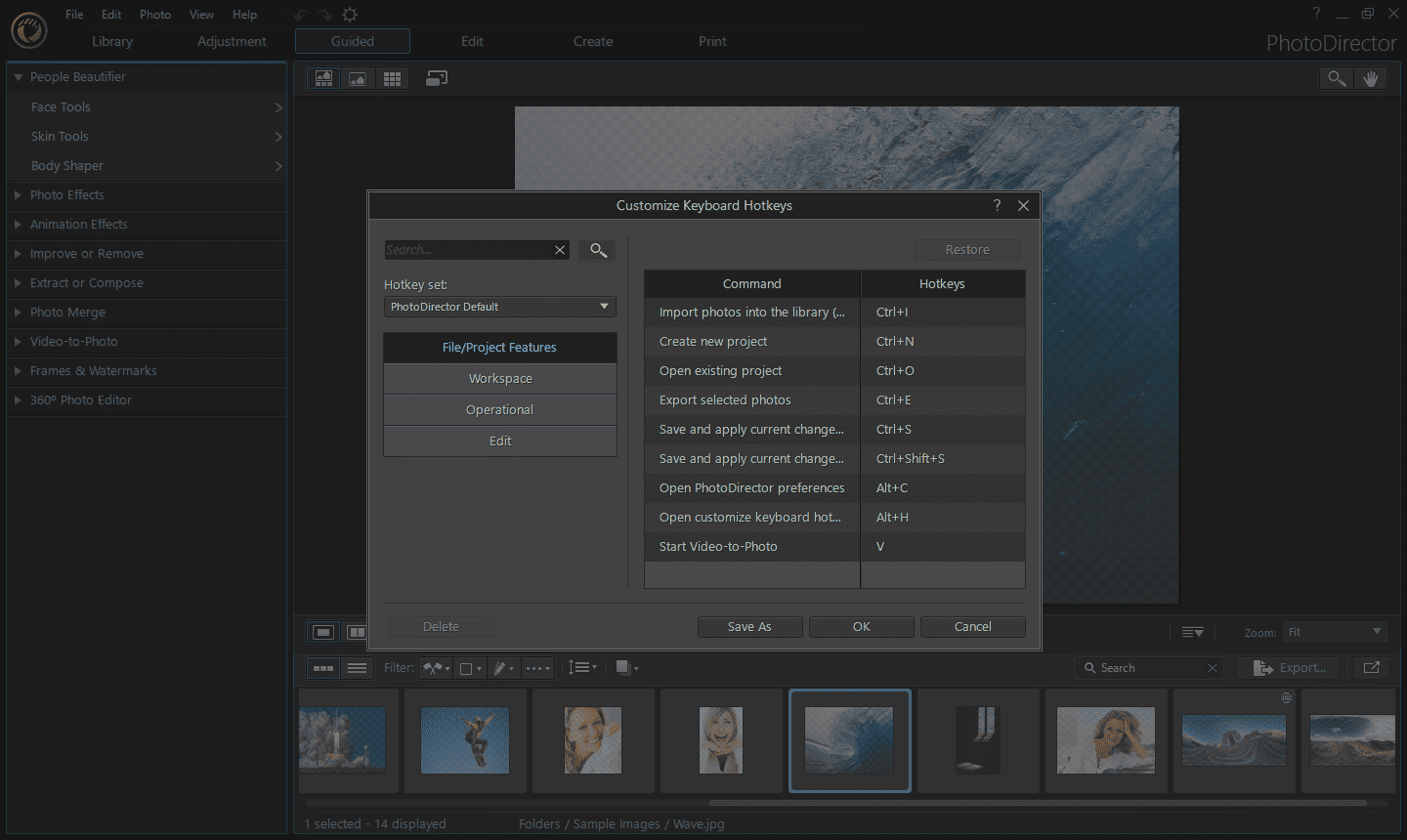This screenshot has width=1407, height=840.
Task: Expand the Face Tools submenu
Action: (278, 107)
